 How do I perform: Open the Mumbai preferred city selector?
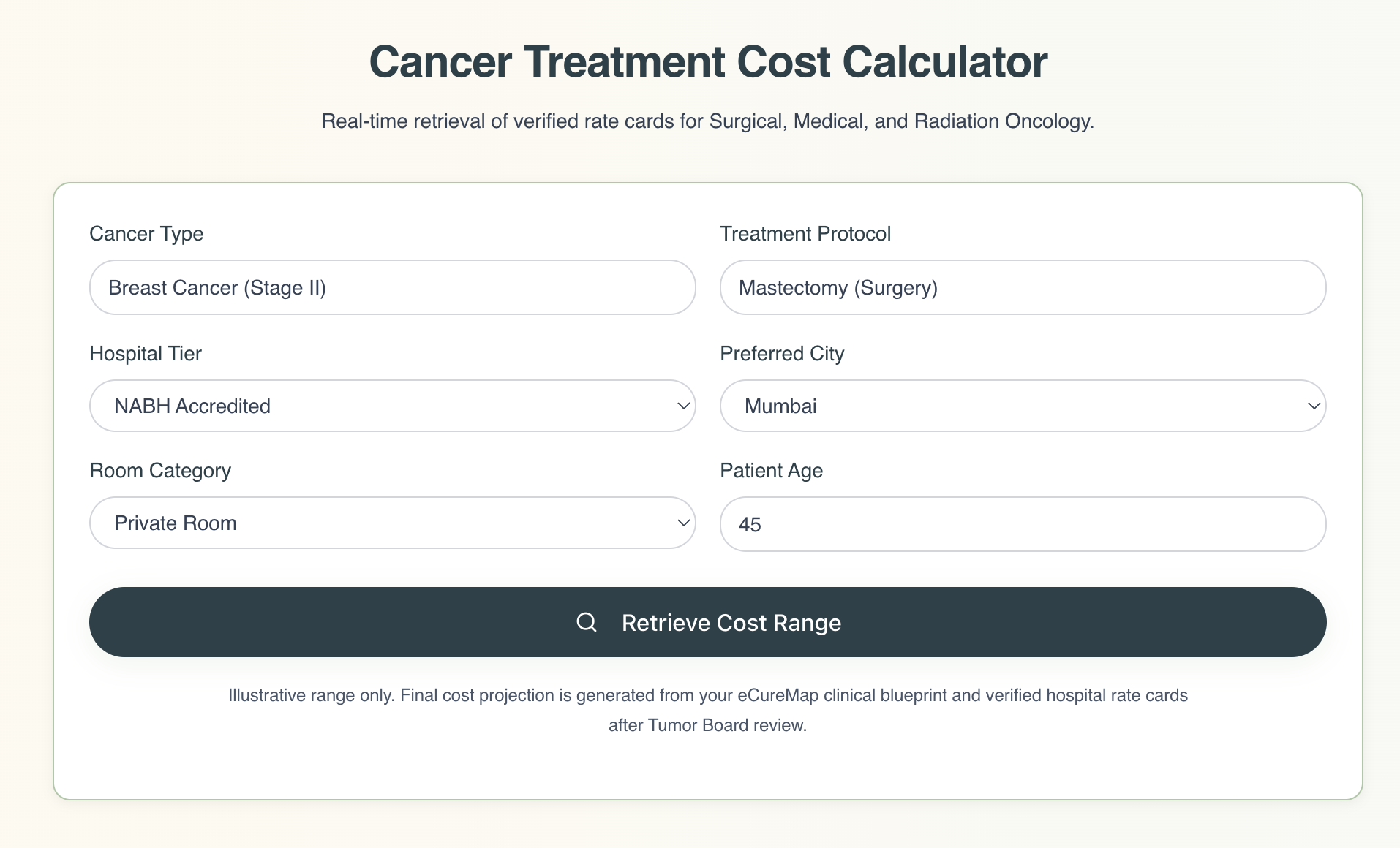pos(1023,406)
